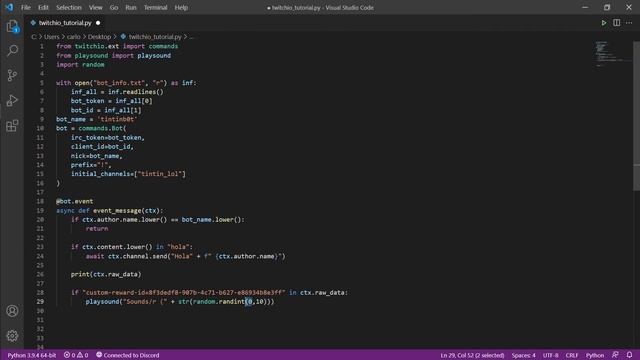
Task: Click the feedback icon in status bar
Action: click(x=615, y=355)
